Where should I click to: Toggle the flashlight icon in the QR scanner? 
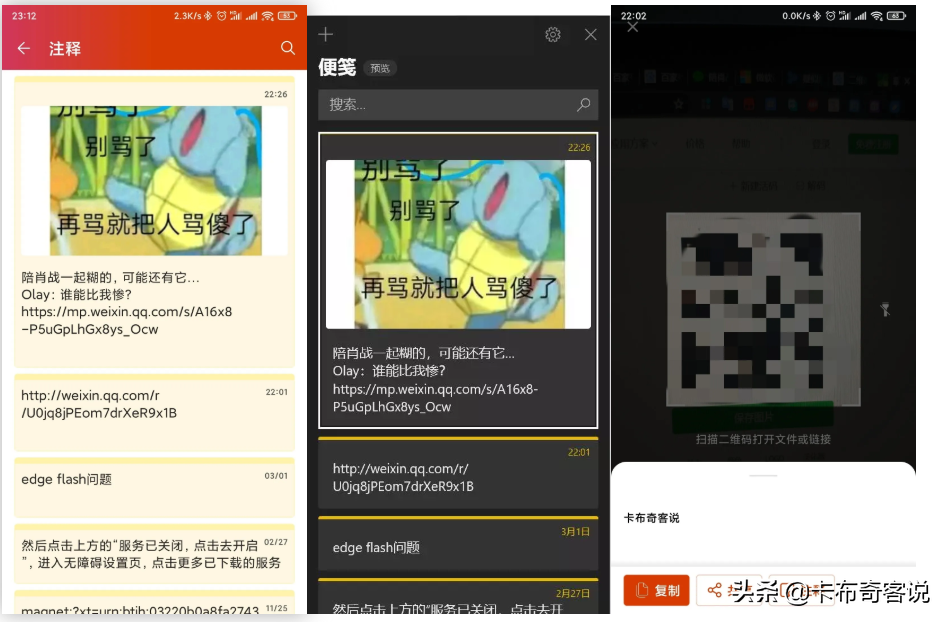tap(885, 309)
